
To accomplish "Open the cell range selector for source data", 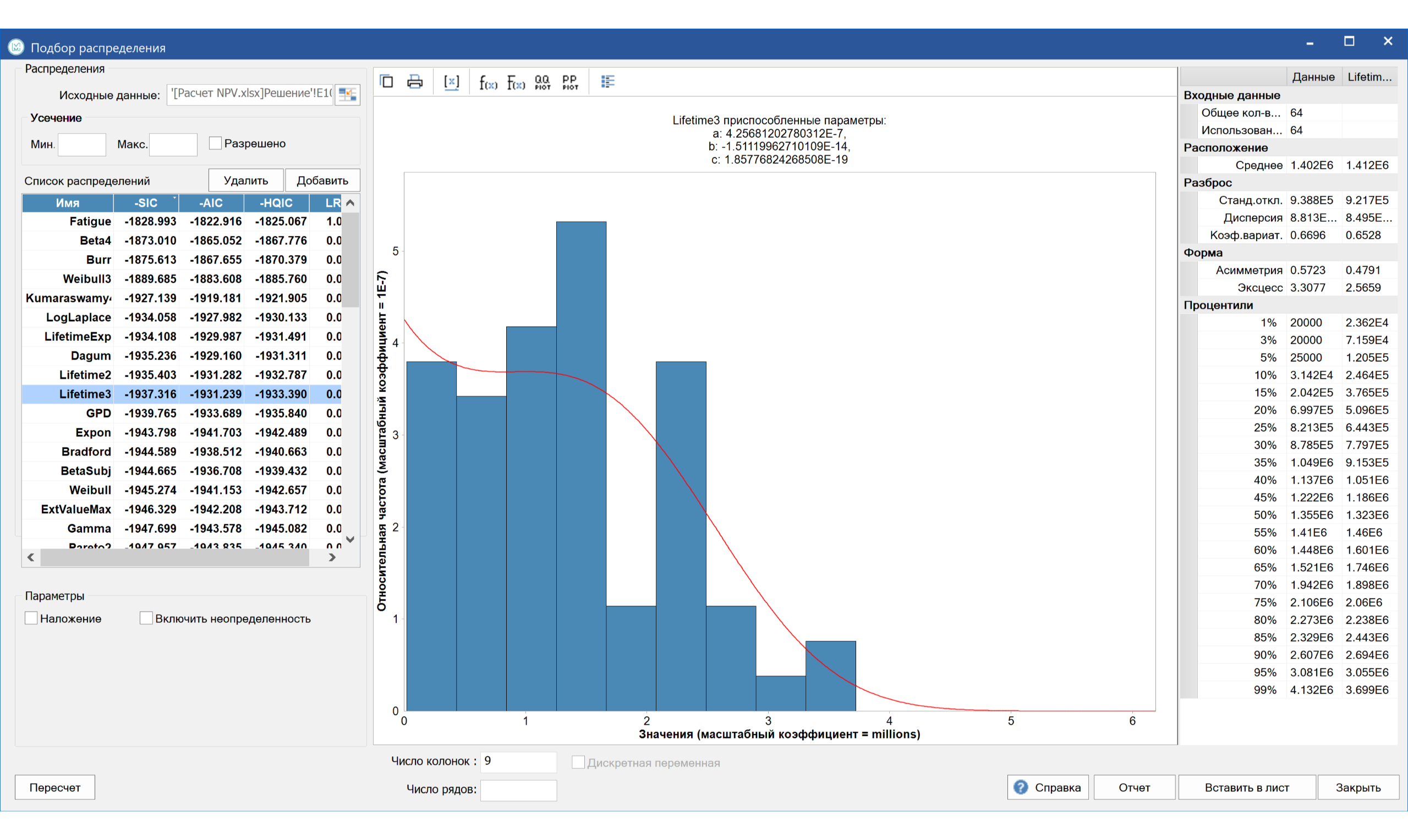I will (348, 94).
